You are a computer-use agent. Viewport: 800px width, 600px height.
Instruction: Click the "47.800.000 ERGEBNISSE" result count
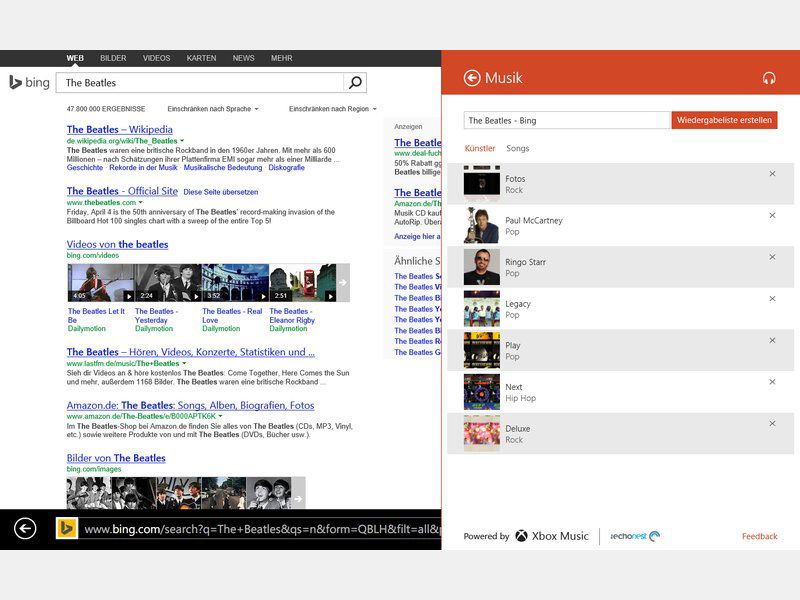coord(106,109)
